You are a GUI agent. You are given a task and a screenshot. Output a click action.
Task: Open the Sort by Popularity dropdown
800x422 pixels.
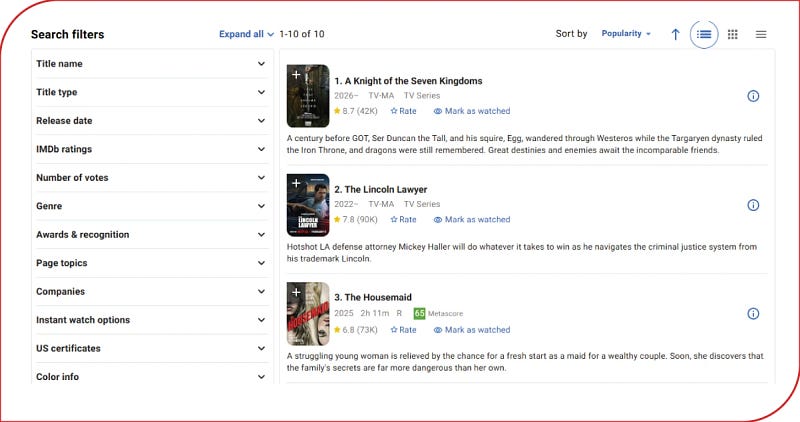(x=626, y=34)
